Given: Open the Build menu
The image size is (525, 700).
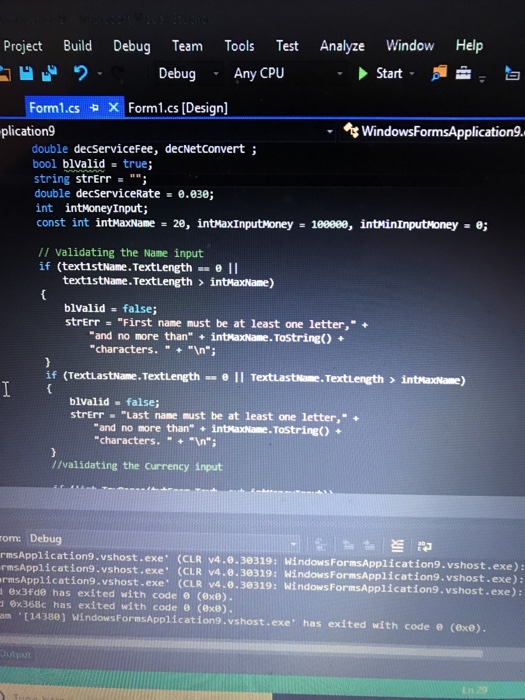Looking at the screenshot, I should tap(78, 46).
